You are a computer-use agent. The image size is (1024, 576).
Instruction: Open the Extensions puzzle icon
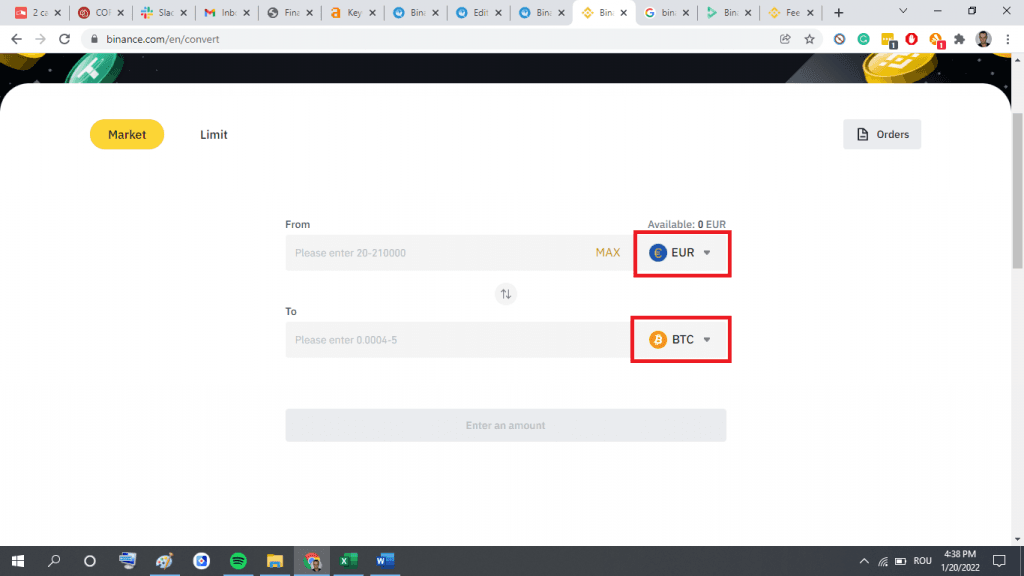tap(960, 39)
